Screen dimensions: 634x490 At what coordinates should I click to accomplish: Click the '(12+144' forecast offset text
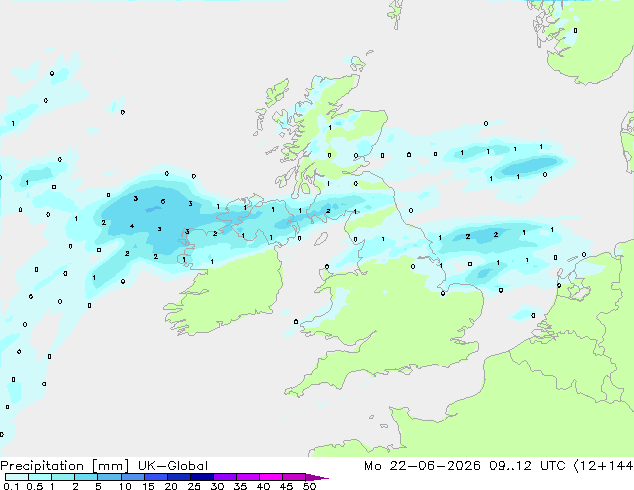pyautogui.click(x=604, y=466)
